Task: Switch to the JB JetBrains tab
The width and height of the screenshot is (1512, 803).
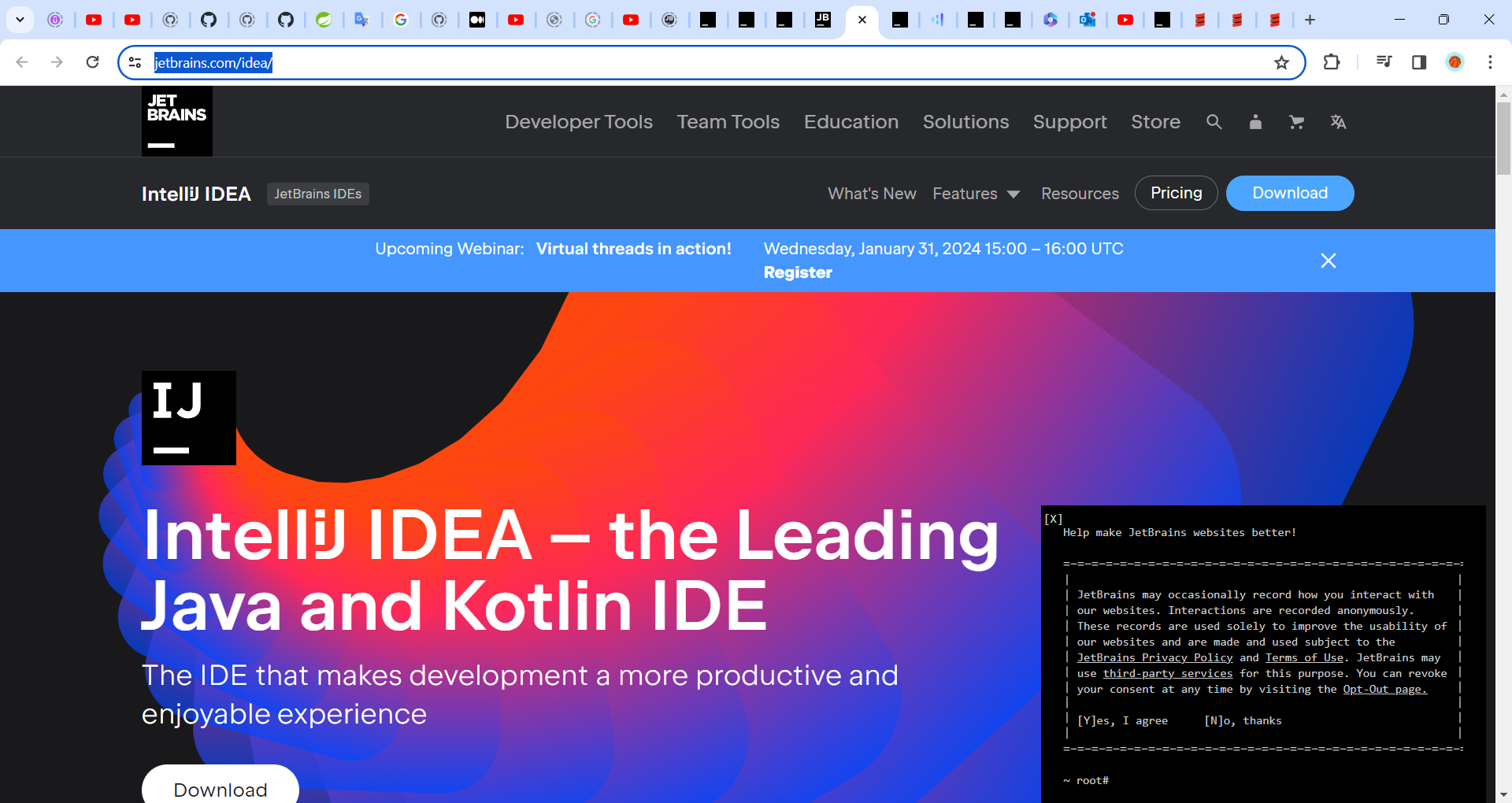Action: 822,20
